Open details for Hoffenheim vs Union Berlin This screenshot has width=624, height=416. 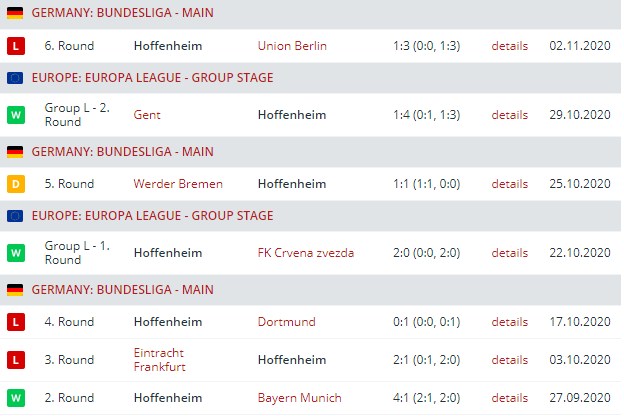[509, 46]
